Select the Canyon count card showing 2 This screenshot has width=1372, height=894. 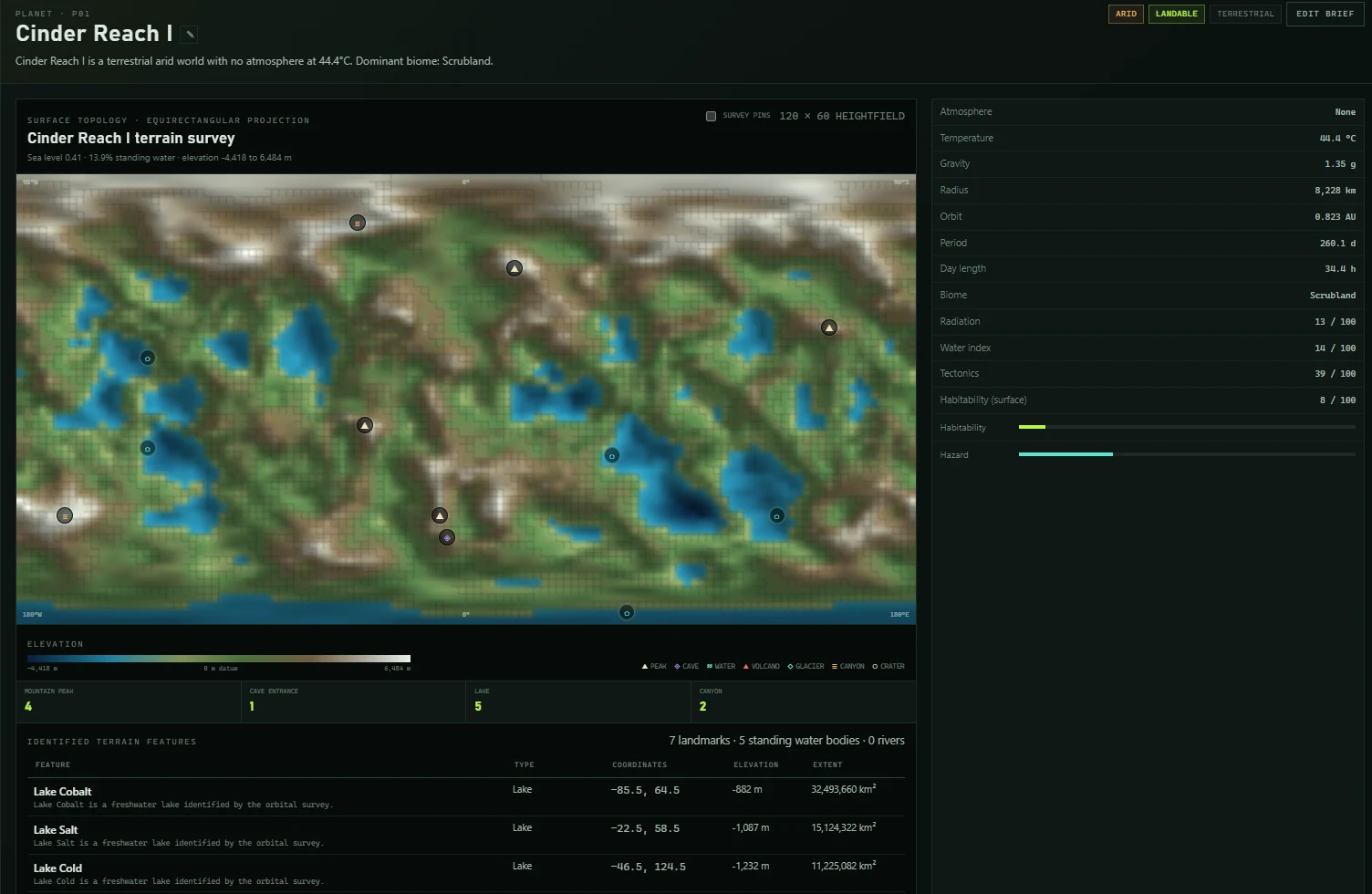[804, 702]
